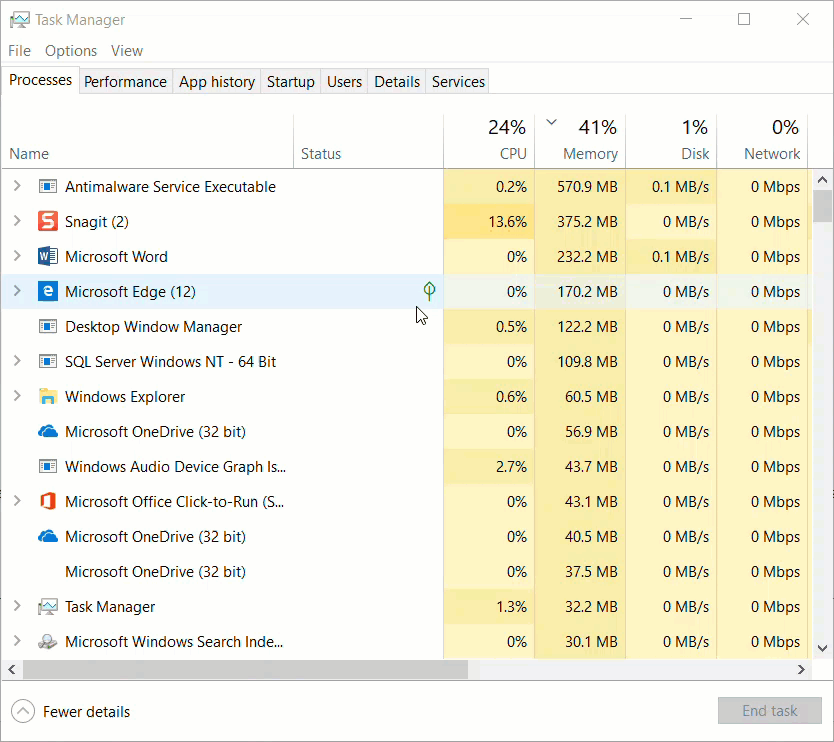Expand the Snagit (2) process group
The height and width of the screenshot is (742, 834).
(17, 221)
